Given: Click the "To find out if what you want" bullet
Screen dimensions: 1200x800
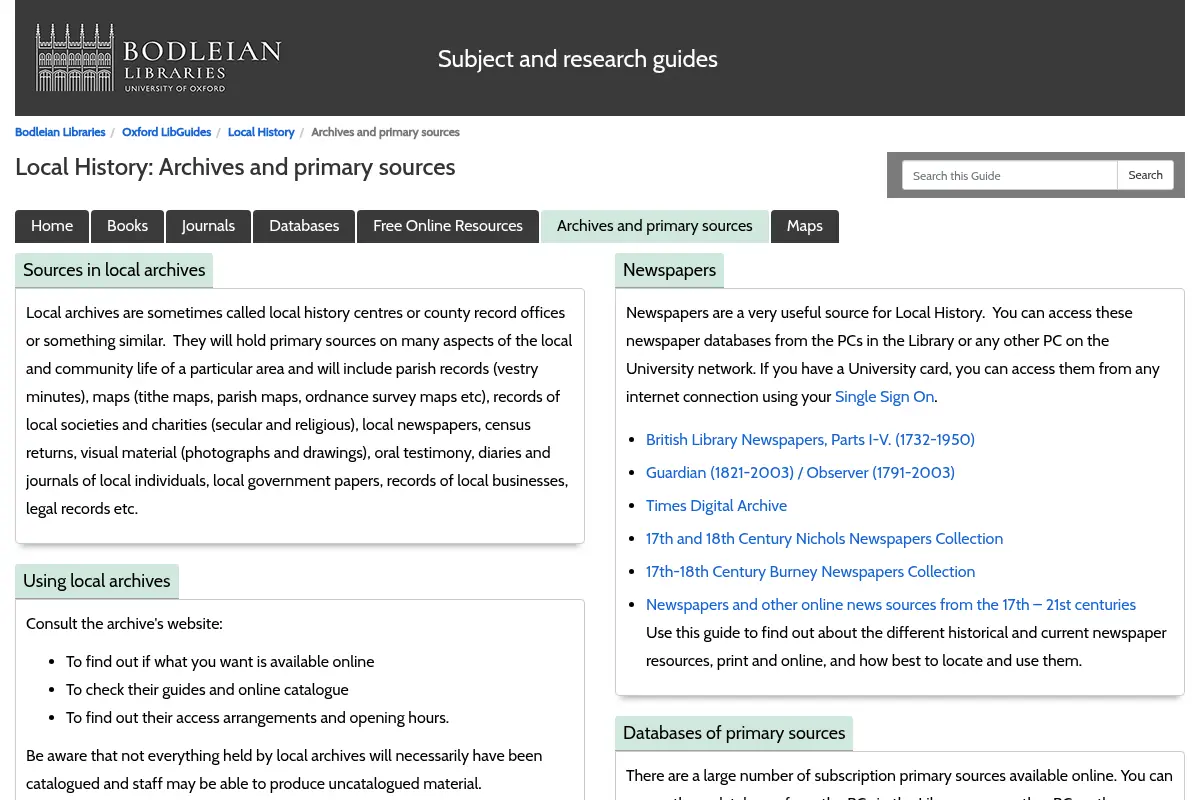Looking at the screenshot, I should click(220, 662).
